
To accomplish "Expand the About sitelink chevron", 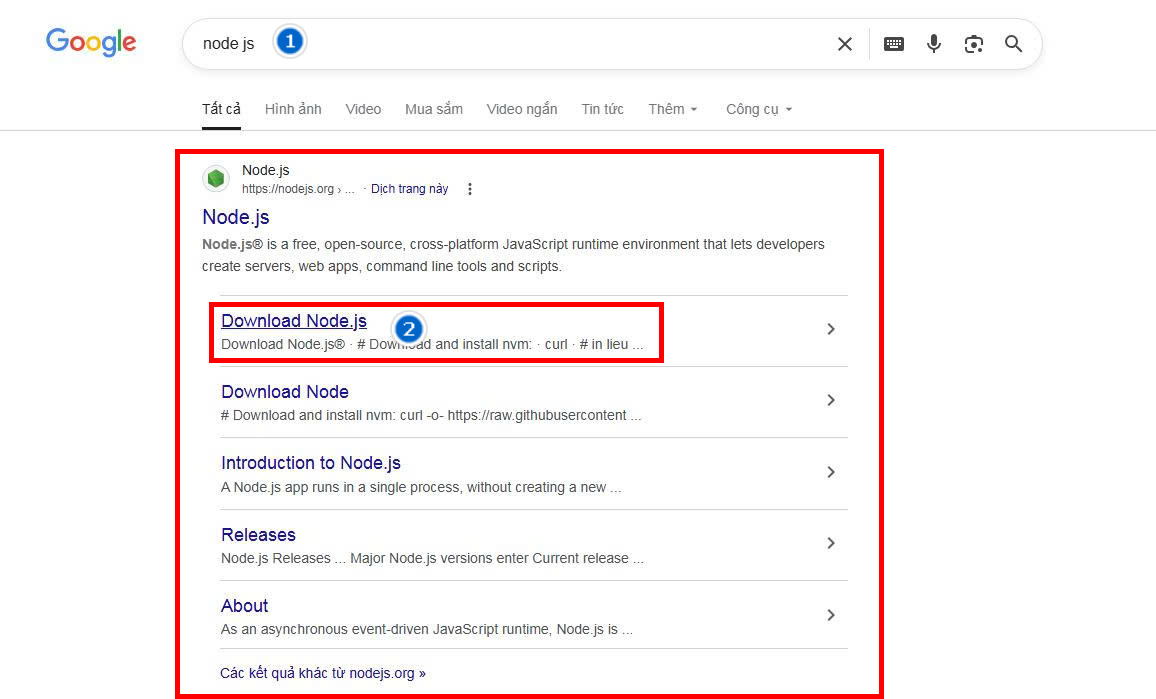I will [831, 615].
